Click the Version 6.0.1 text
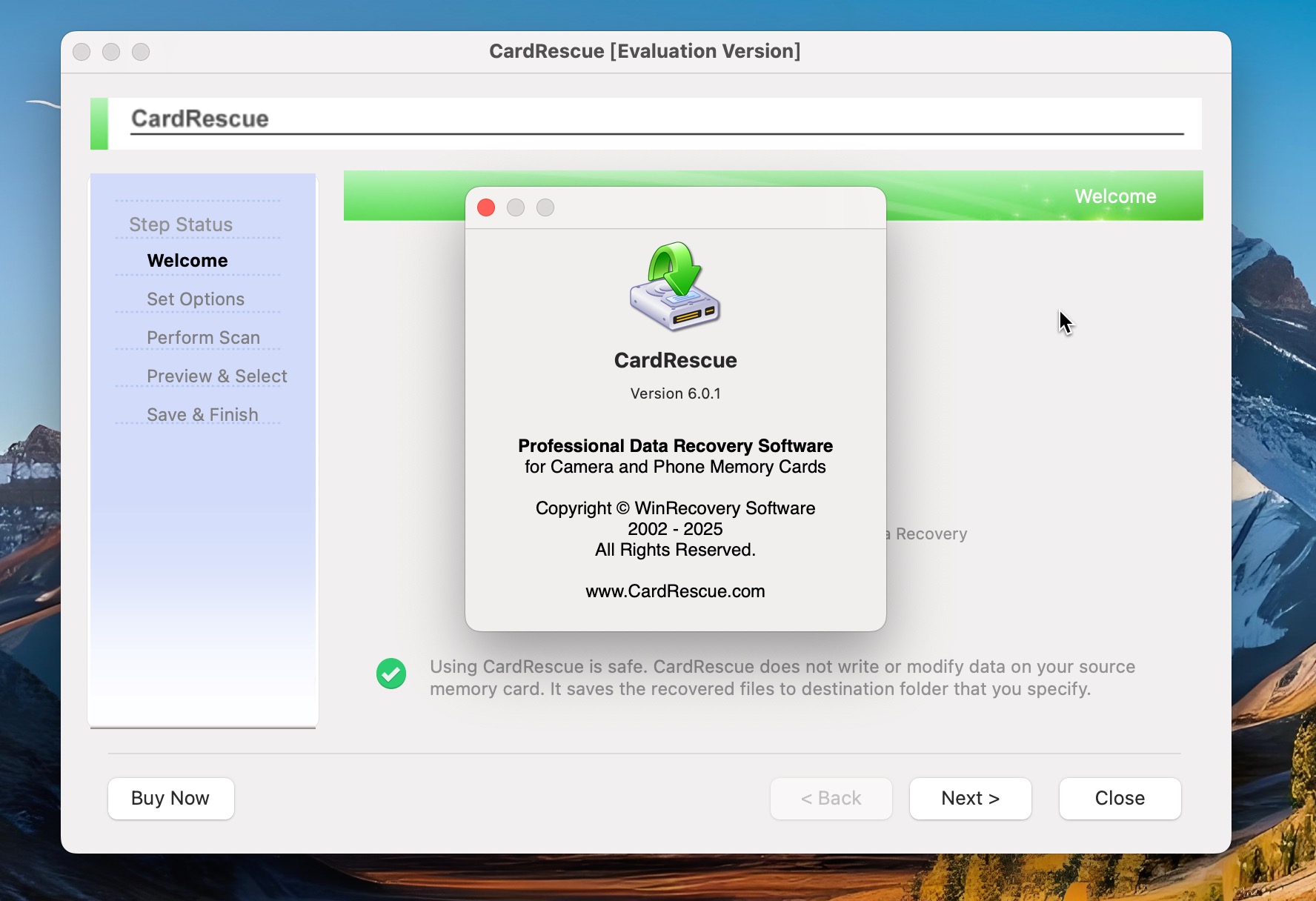Screen dimensions: 1316x901 point(676,393)
